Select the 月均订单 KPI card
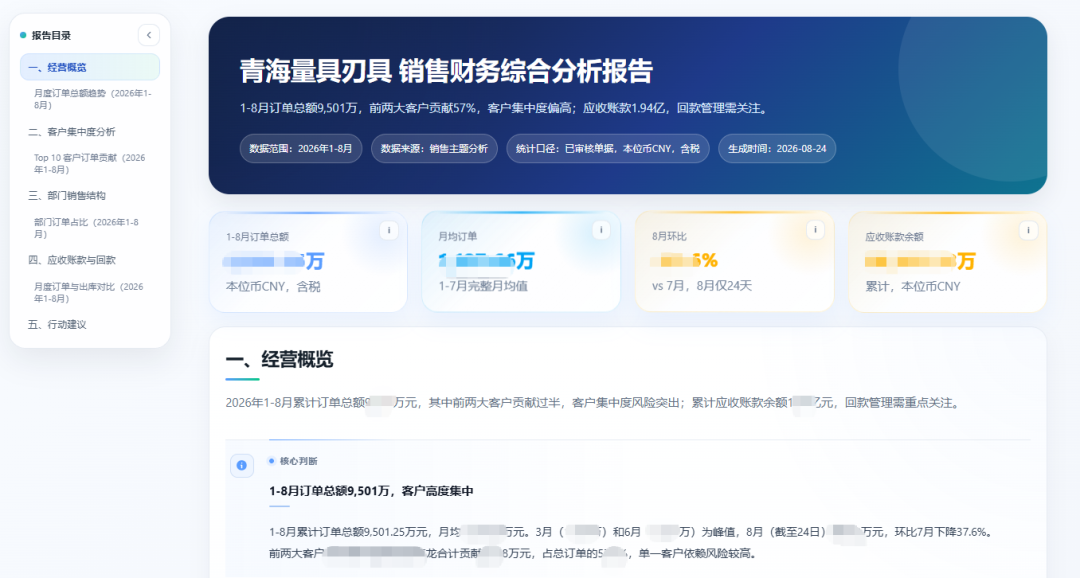 [521, 262]
